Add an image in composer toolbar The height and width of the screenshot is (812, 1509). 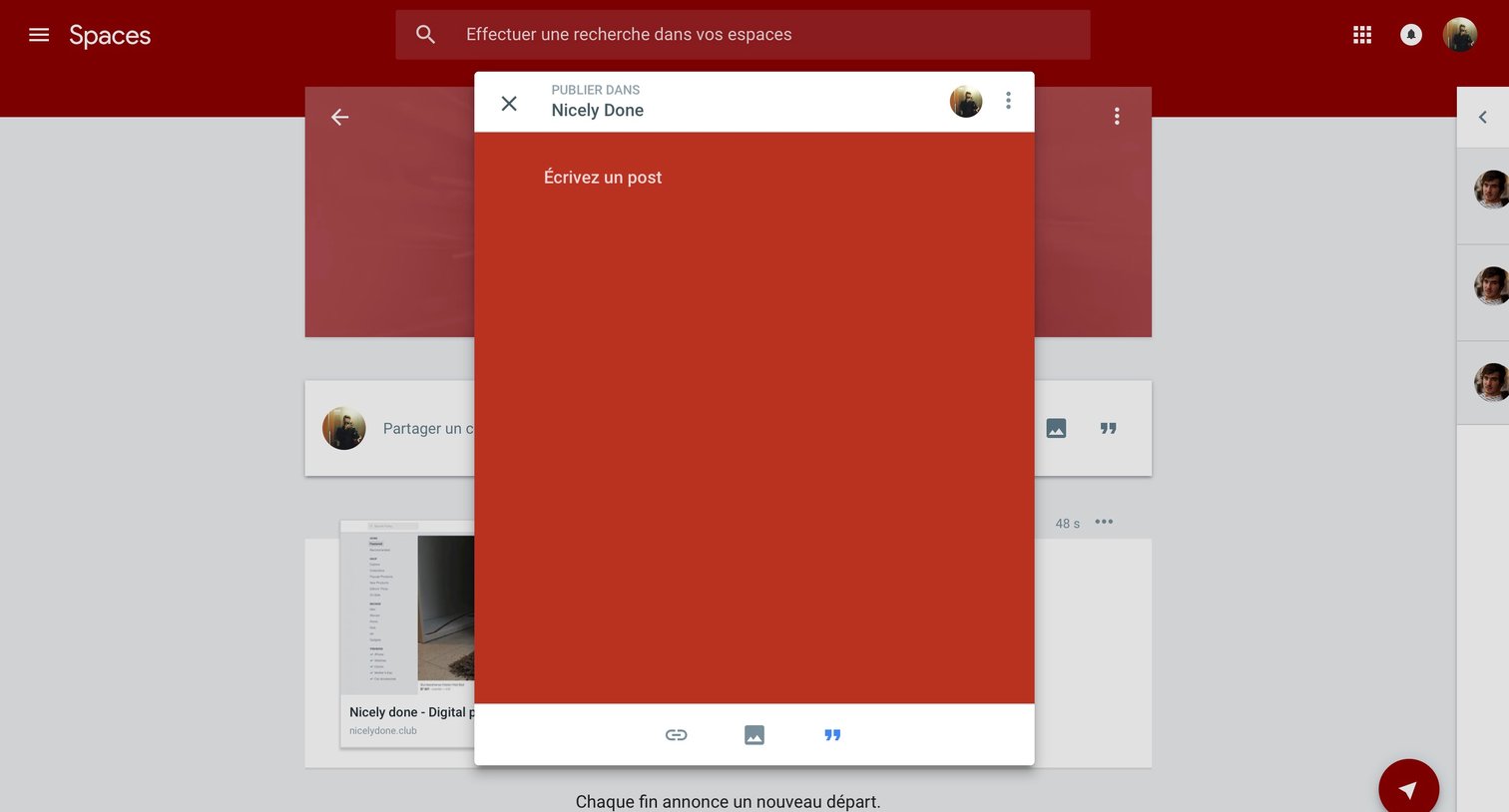point(754,735)
